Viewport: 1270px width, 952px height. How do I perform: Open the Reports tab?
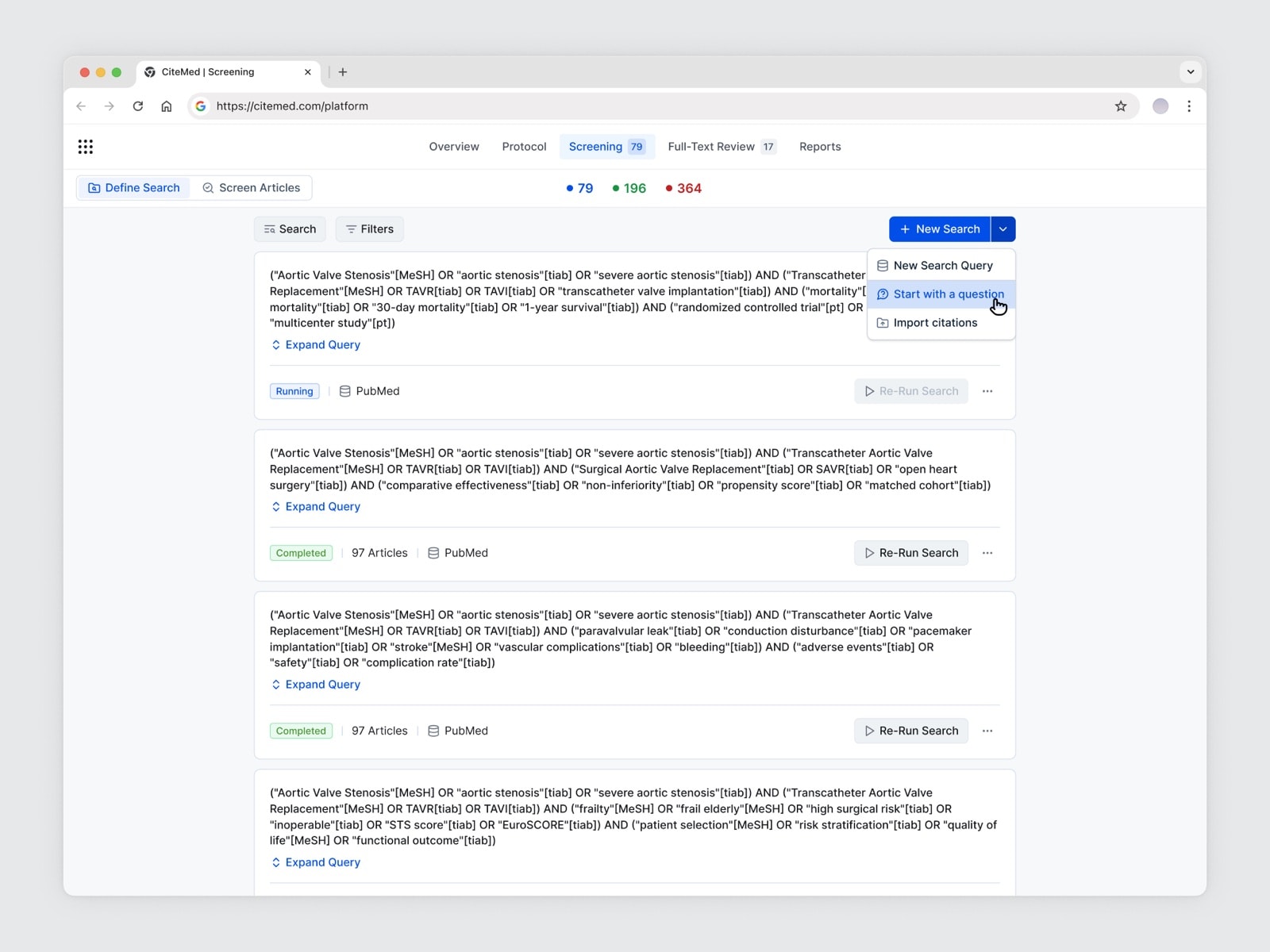820,147
